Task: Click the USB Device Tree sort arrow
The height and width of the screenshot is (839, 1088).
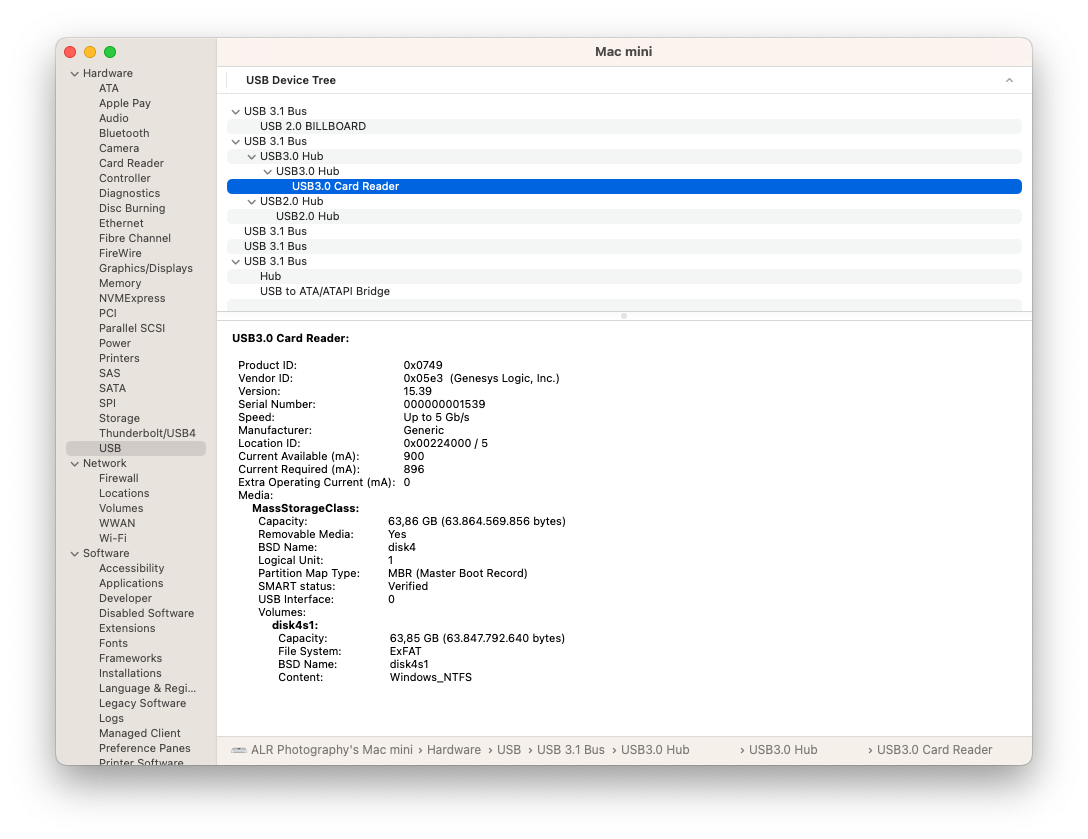Action: (1009, 80)
